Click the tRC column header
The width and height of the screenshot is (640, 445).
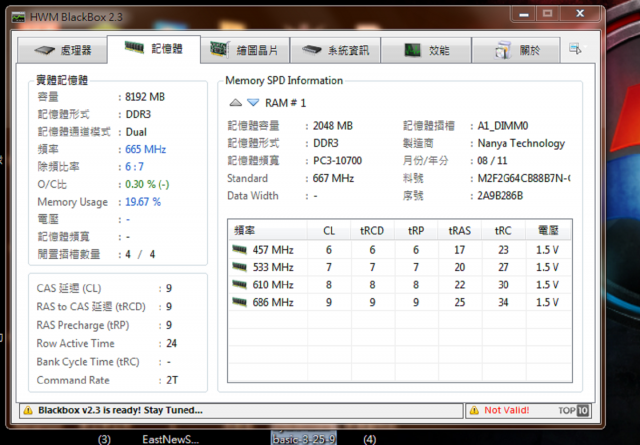point(503,231)
